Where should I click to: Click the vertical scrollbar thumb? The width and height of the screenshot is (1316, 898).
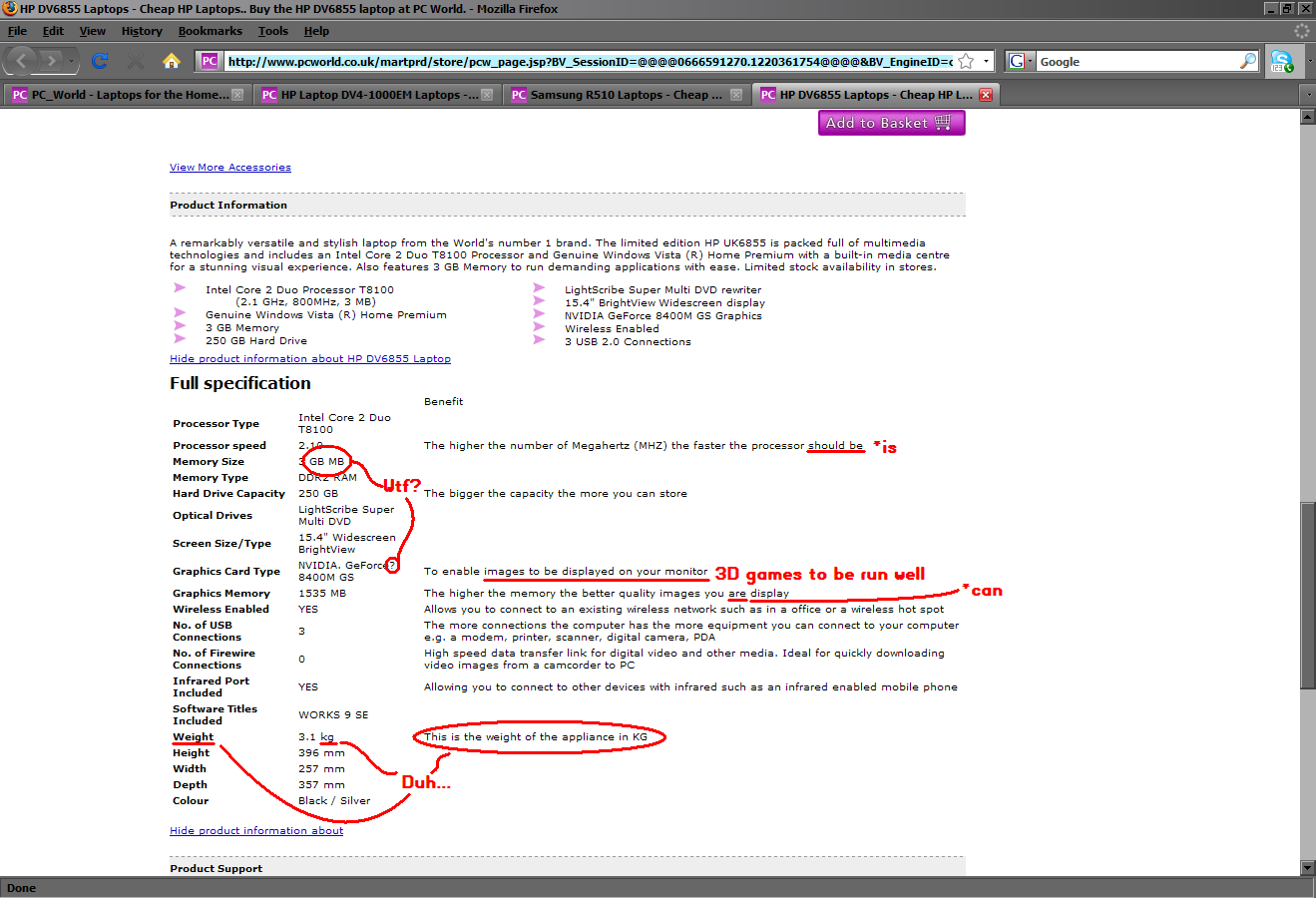(x=1307, y=595)
